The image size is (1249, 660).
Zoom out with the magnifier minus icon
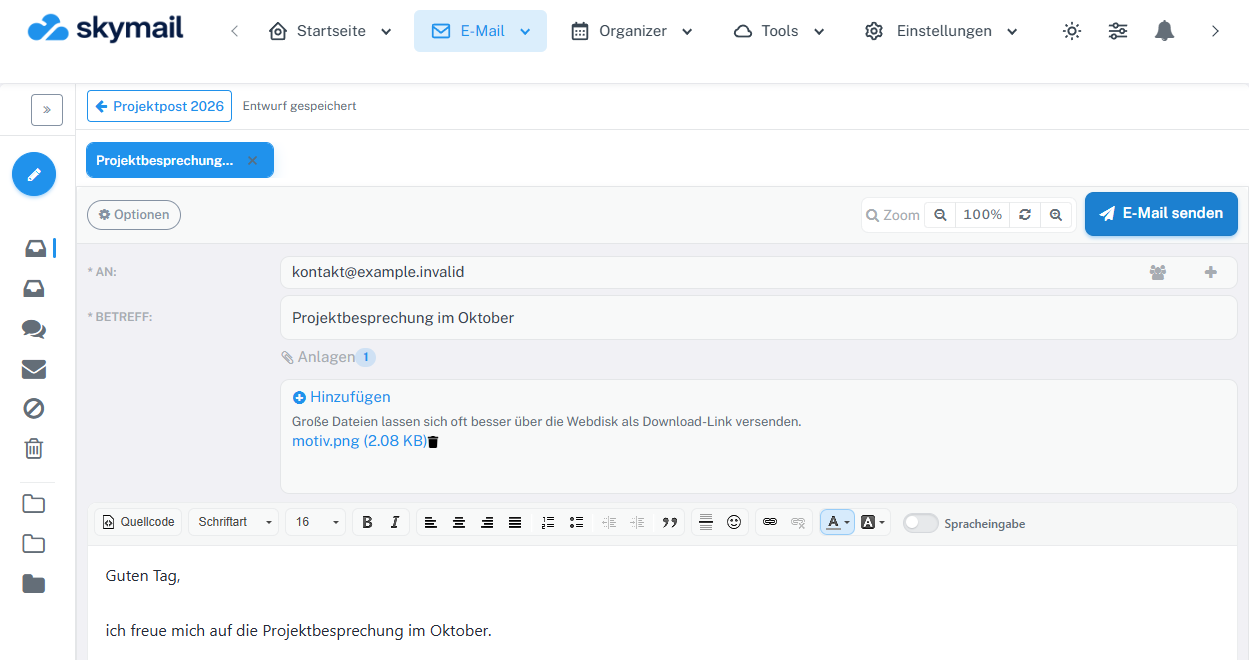(x=940, y=214)
